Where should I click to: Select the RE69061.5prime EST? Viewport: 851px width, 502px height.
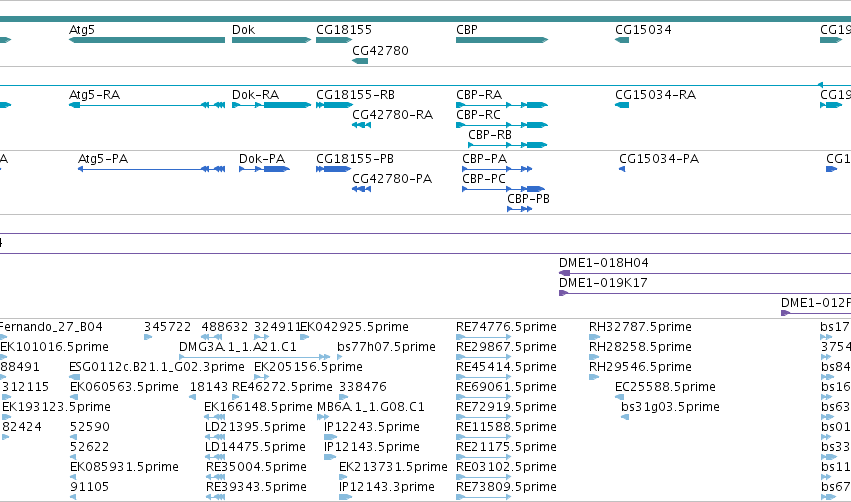pos(484,397)
